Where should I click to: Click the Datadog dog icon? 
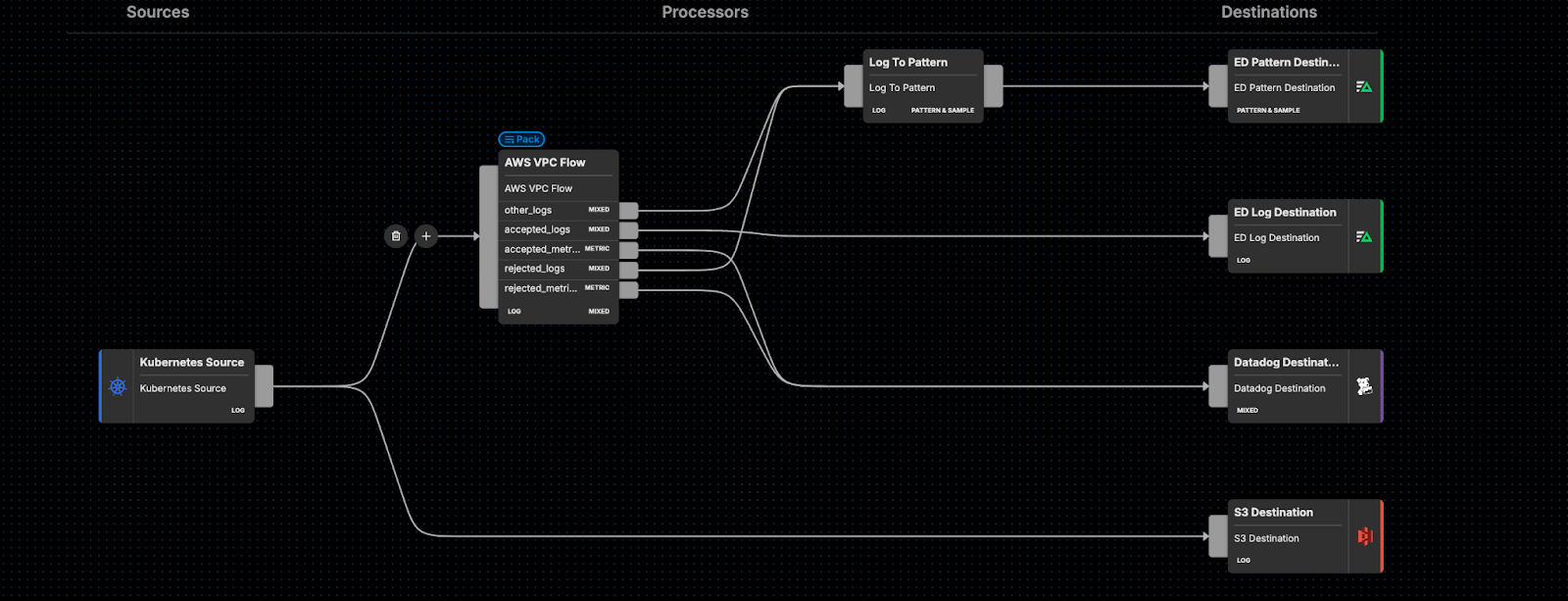pyautogui.click(x=1364, y=386)
